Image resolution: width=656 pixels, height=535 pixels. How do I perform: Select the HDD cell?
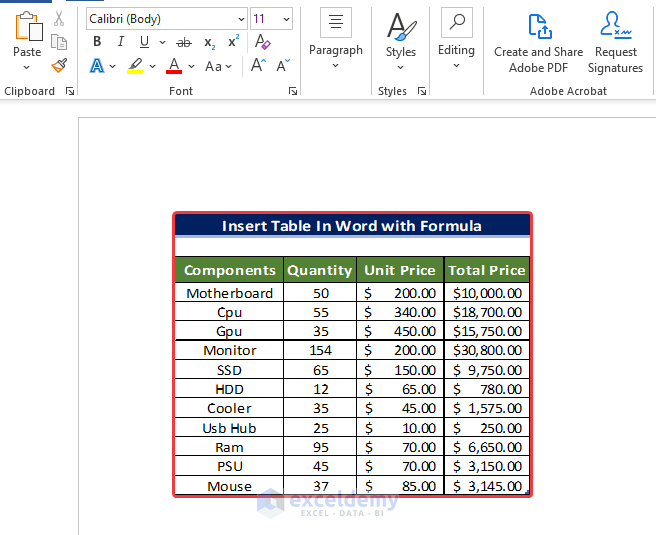229,389
